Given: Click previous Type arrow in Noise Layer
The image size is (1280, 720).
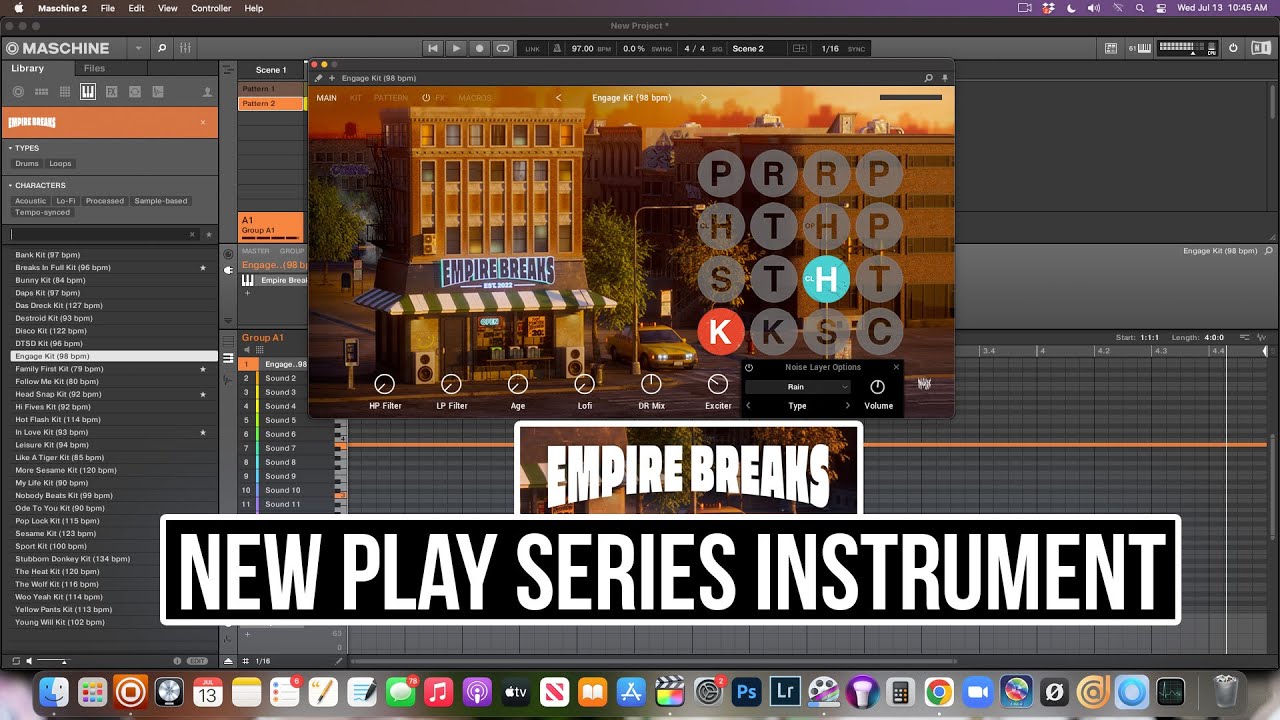Looking at the screenshot, I should tap(748, 406).
